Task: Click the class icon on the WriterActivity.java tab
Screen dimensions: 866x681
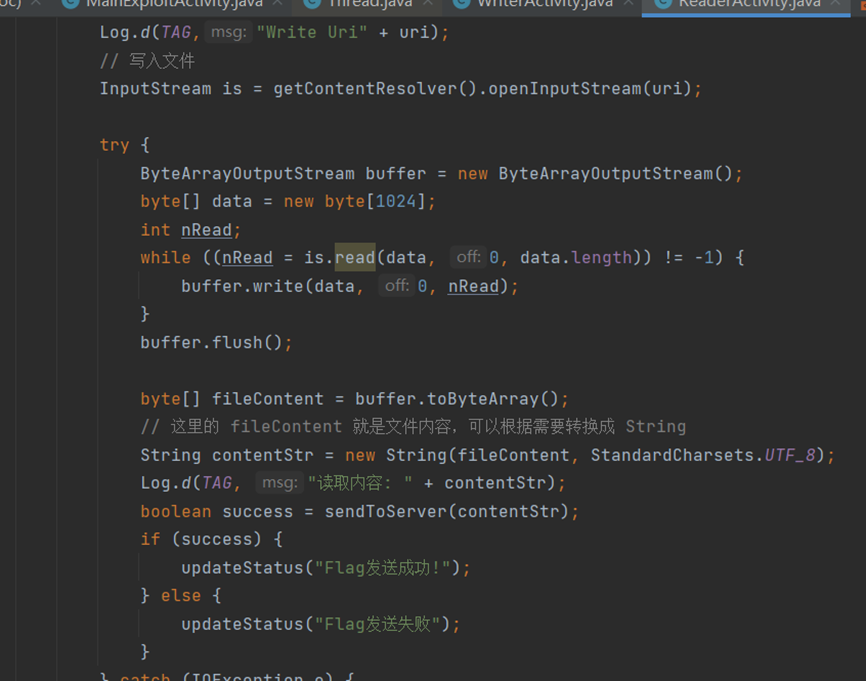Action: tap(461, 4)
